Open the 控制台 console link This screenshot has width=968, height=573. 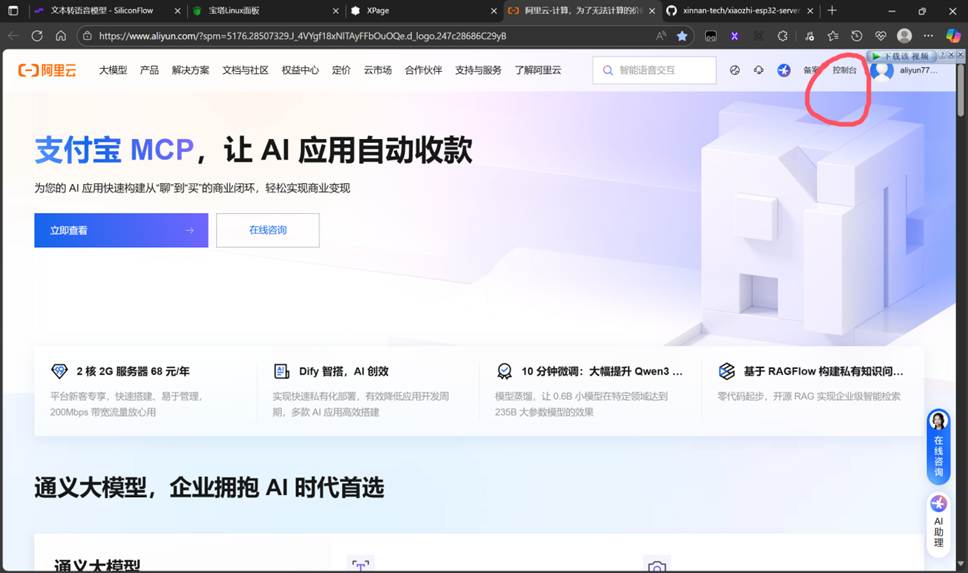click(x=844, y=71)
